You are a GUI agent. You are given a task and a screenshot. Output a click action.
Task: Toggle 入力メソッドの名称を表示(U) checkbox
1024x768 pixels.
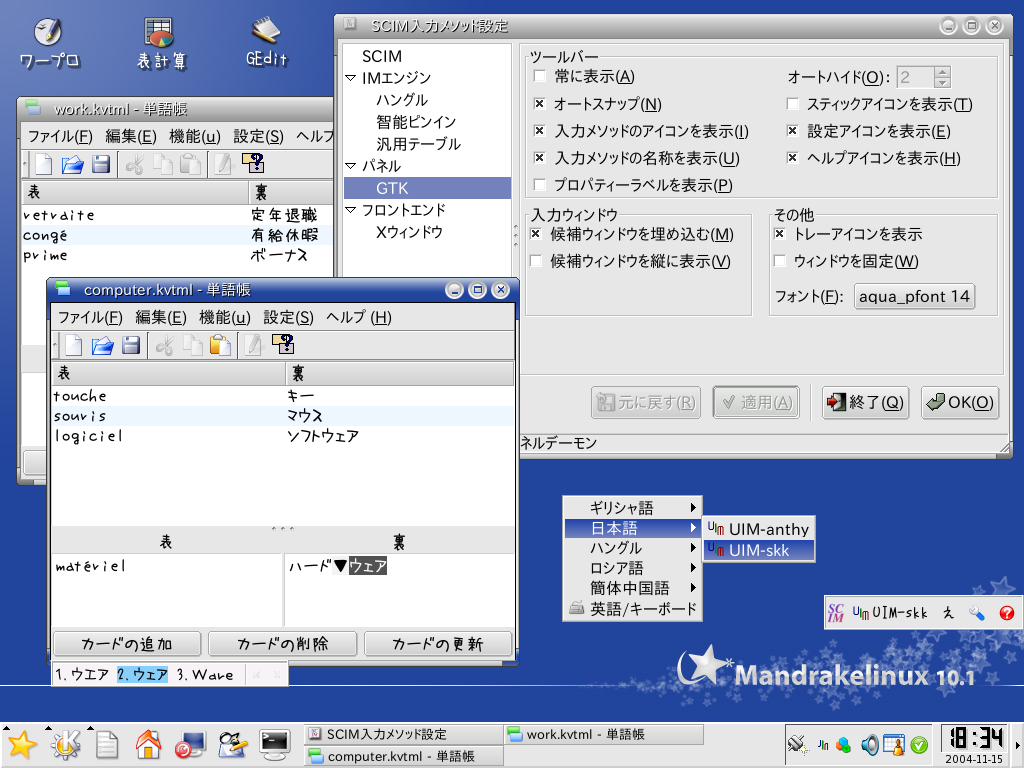tap(539, 158)
